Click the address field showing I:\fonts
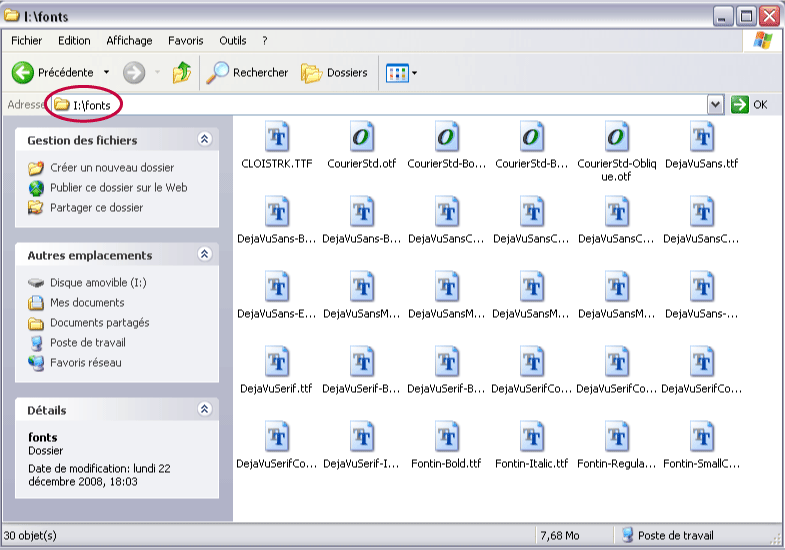Image resolution: width=785 pixels, height=550 pixels. (379, 105)
